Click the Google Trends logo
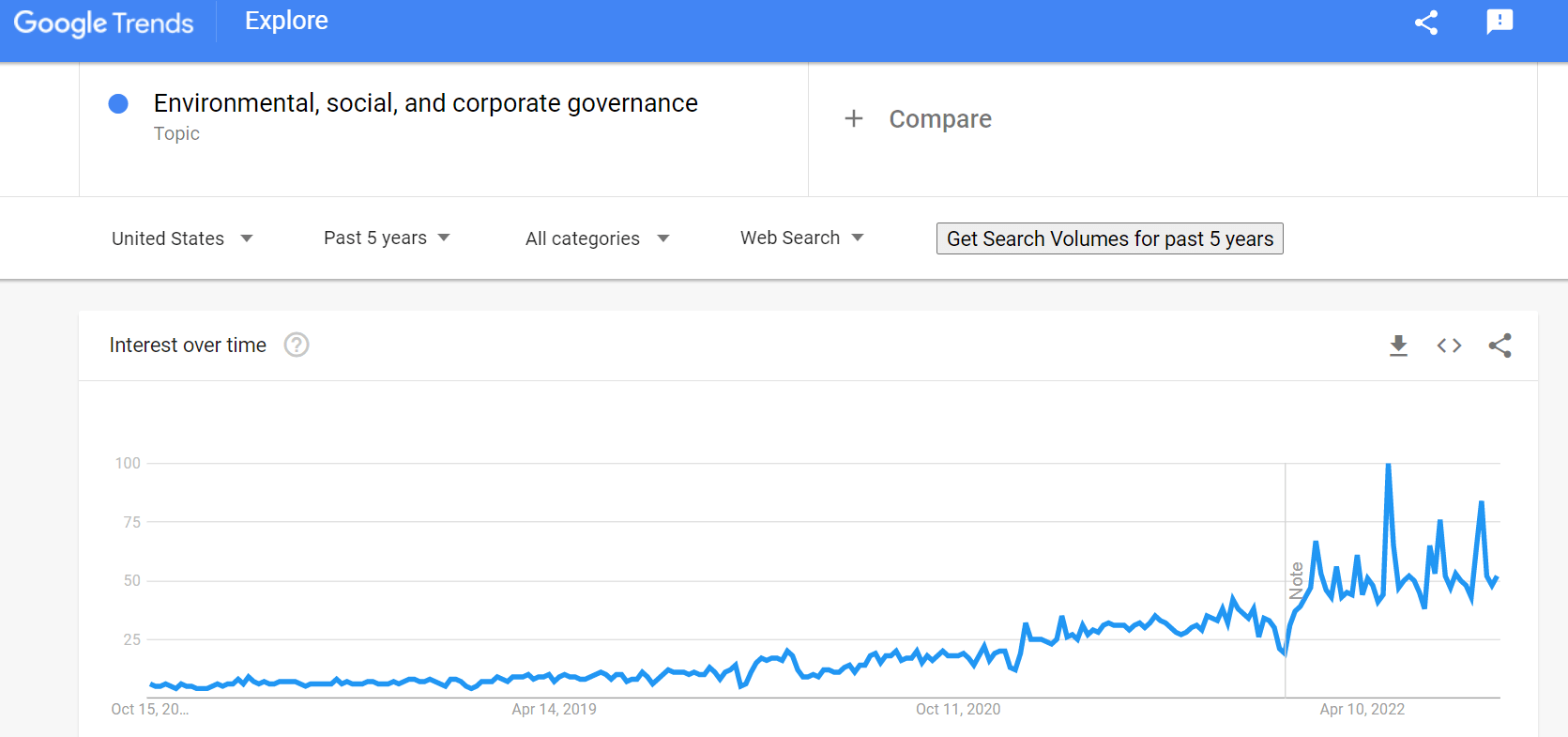This screenshot has width=1568, height=737. pos(104,23)
